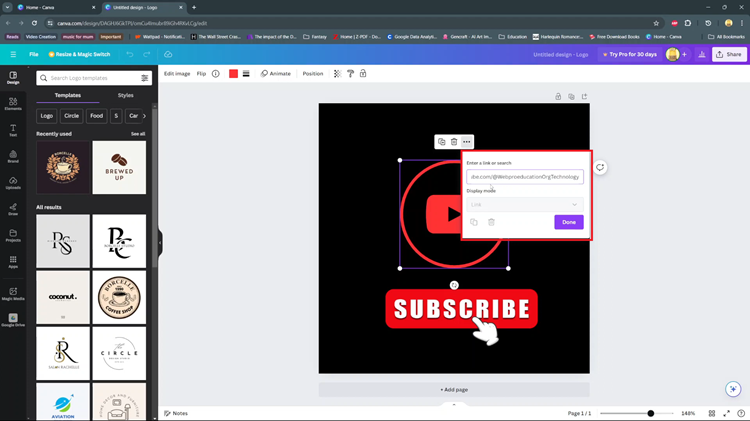Undo the last action
The width and height of the screenshot is (750, 421).
point(130,55)
